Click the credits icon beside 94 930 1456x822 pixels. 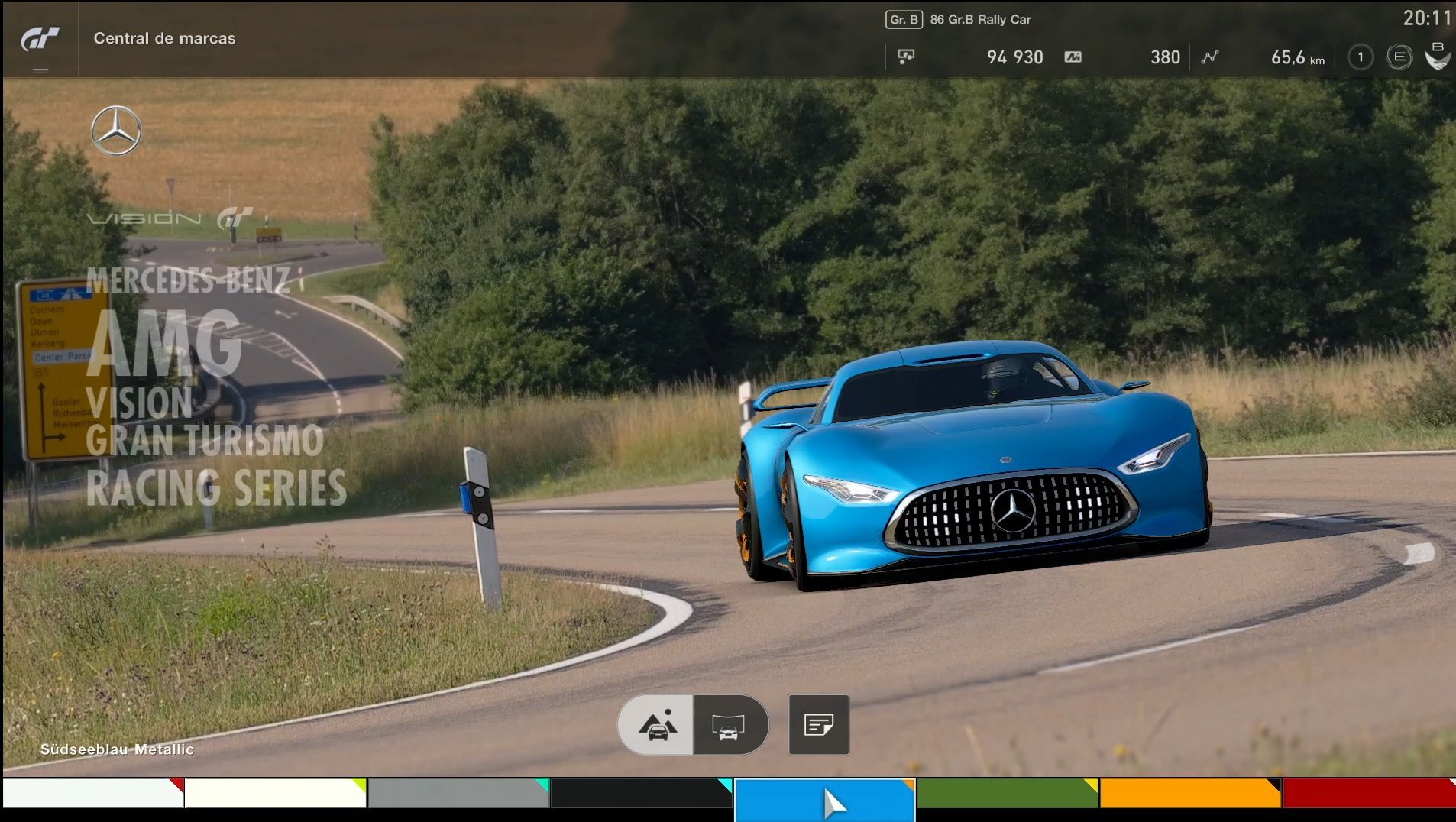coord(906,57)
